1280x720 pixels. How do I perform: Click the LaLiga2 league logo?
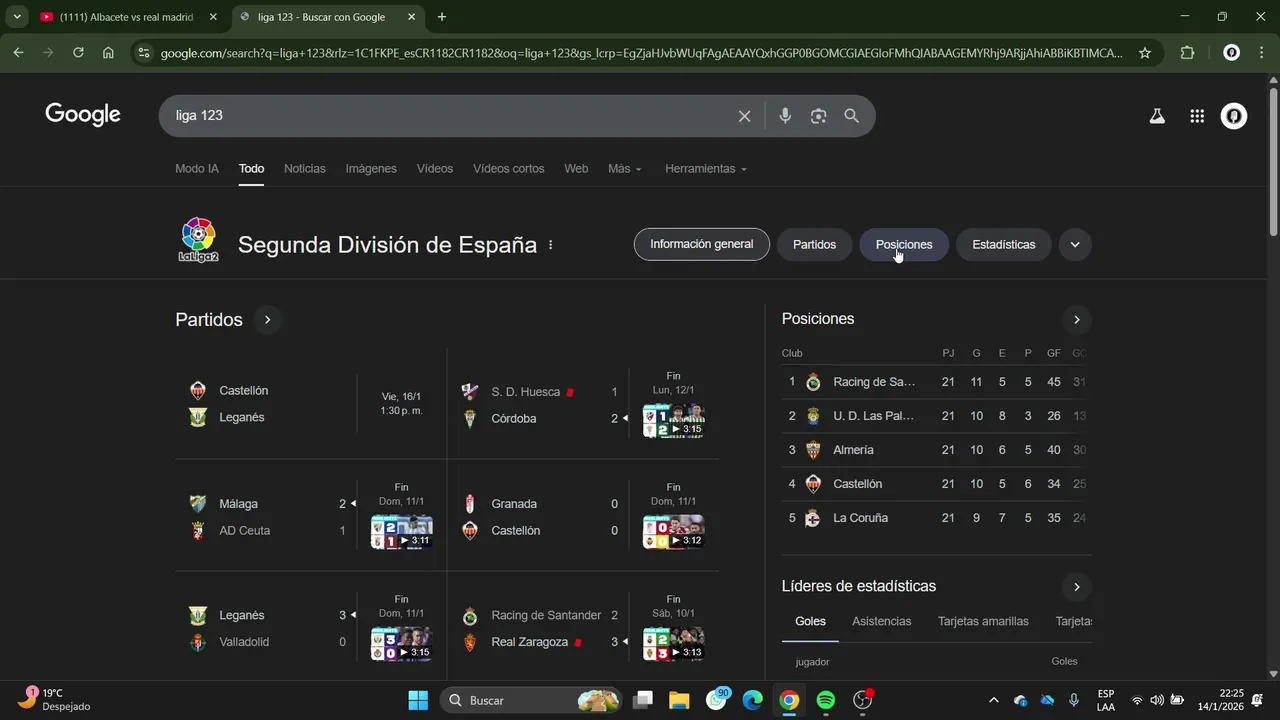tap(198, 241)
